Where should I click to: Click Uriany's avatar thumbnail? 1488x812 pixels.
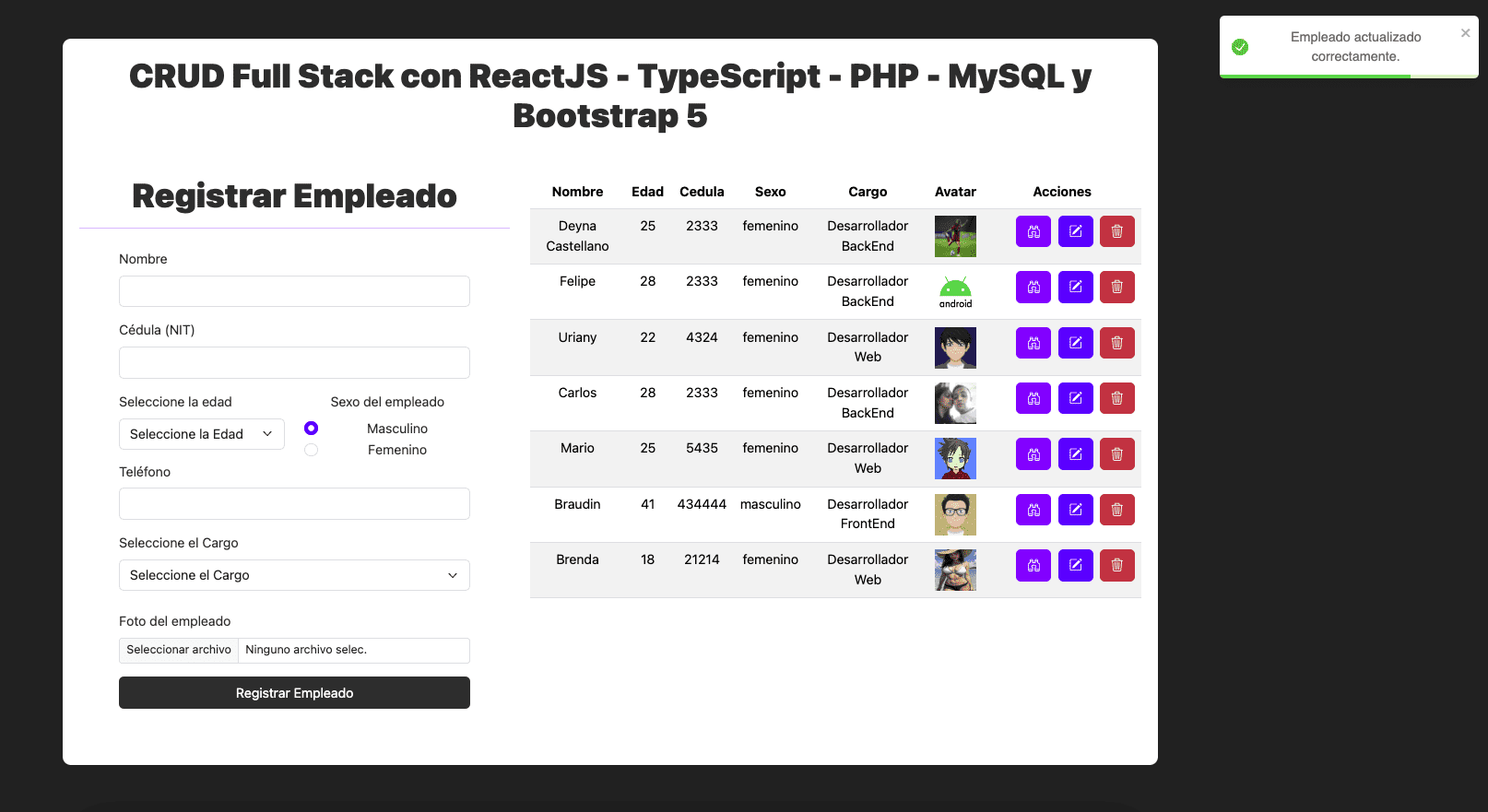click(955, 347)
